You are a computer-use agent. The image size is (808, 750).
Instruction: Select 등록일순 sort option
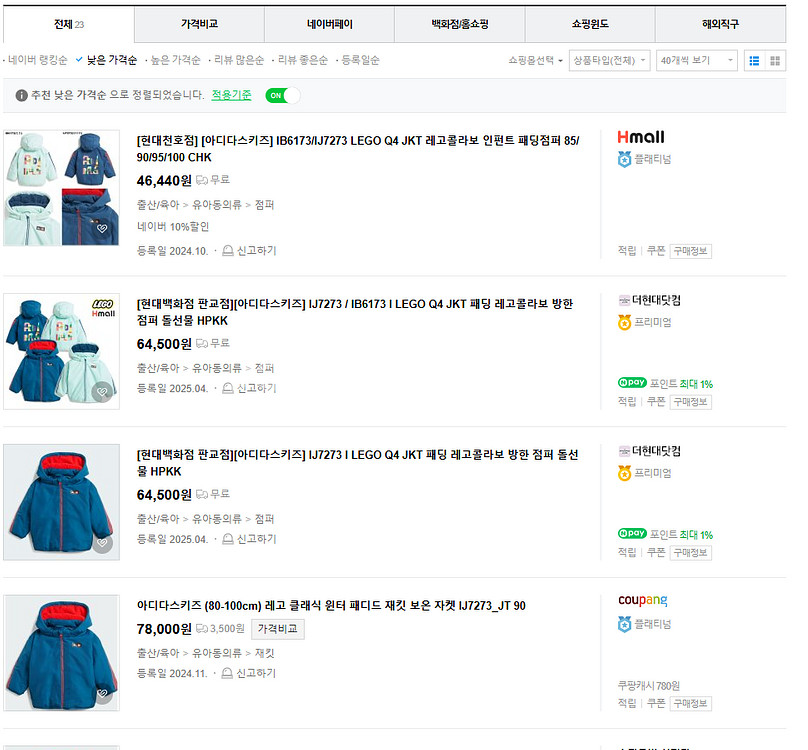360,60
